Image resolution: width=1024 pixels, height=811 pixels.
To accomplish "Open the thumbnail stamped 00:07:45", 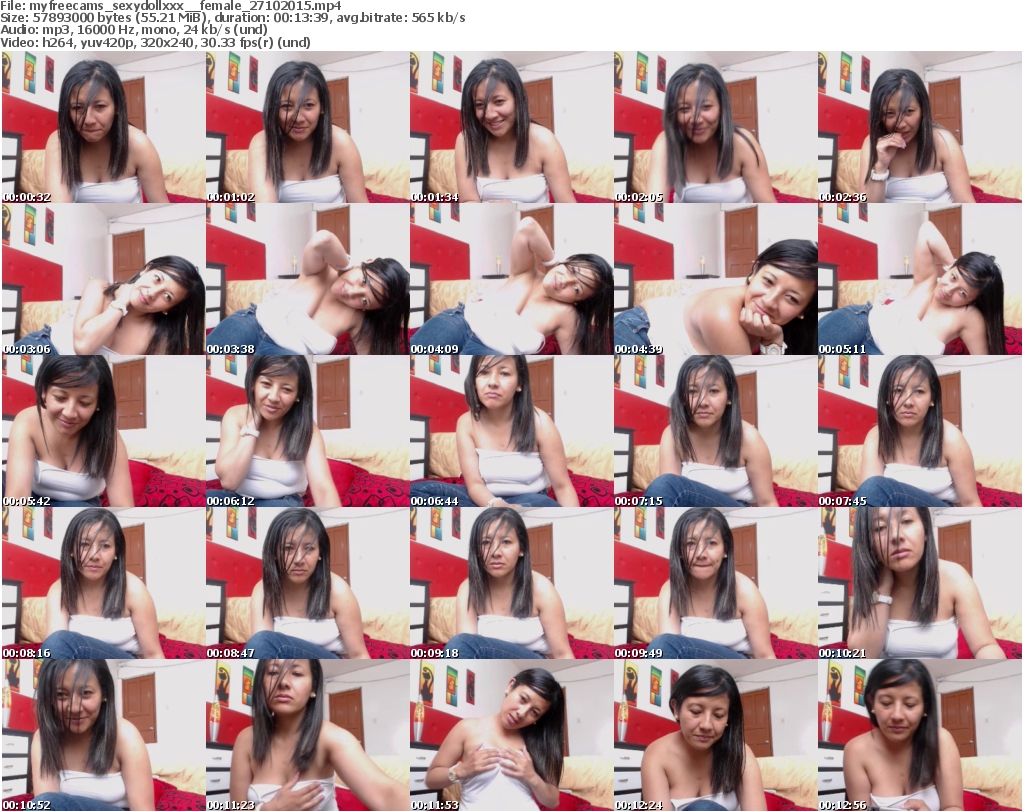I will pos(920,431).
